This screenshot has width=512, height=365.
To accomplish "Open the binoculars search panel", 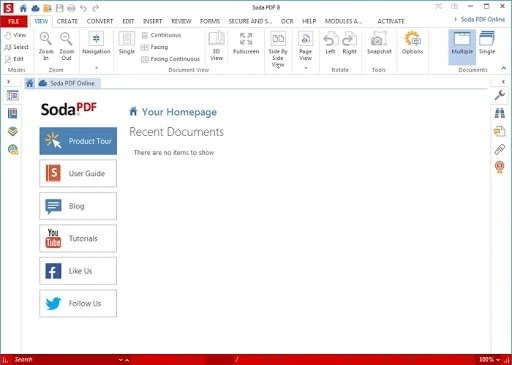I will 499,113.
